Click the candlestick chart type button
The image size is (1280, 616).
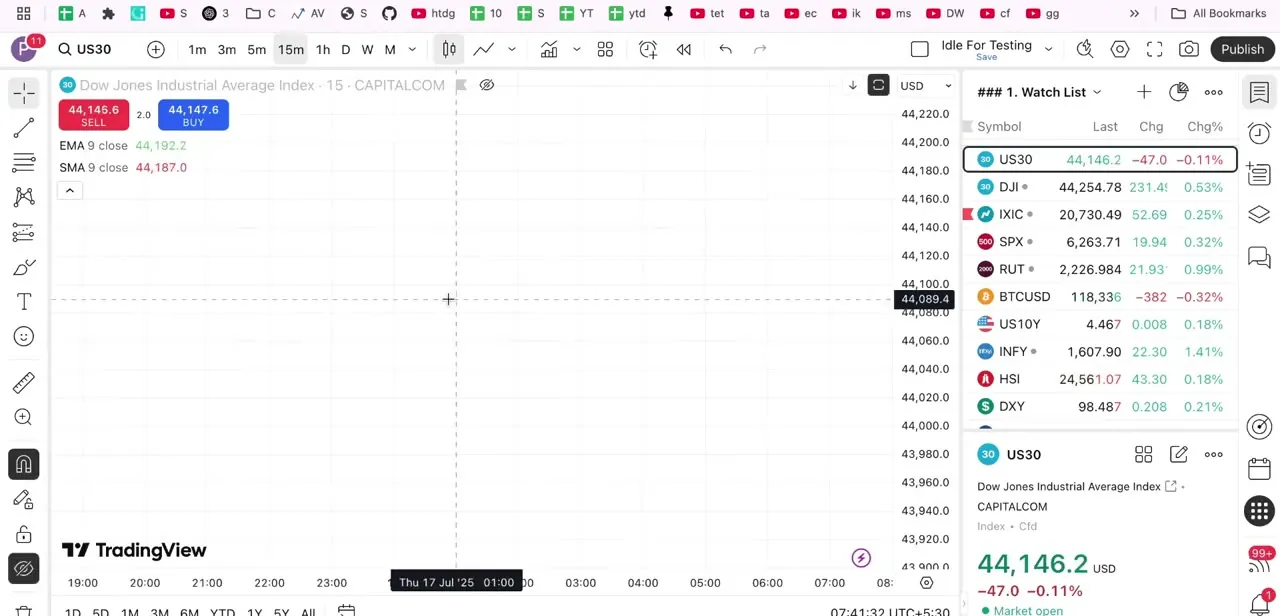(x=449, y=49)
